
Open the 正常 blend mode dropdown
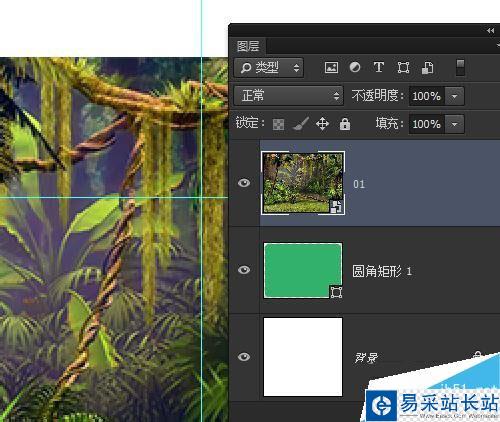(x=288, y=96)
